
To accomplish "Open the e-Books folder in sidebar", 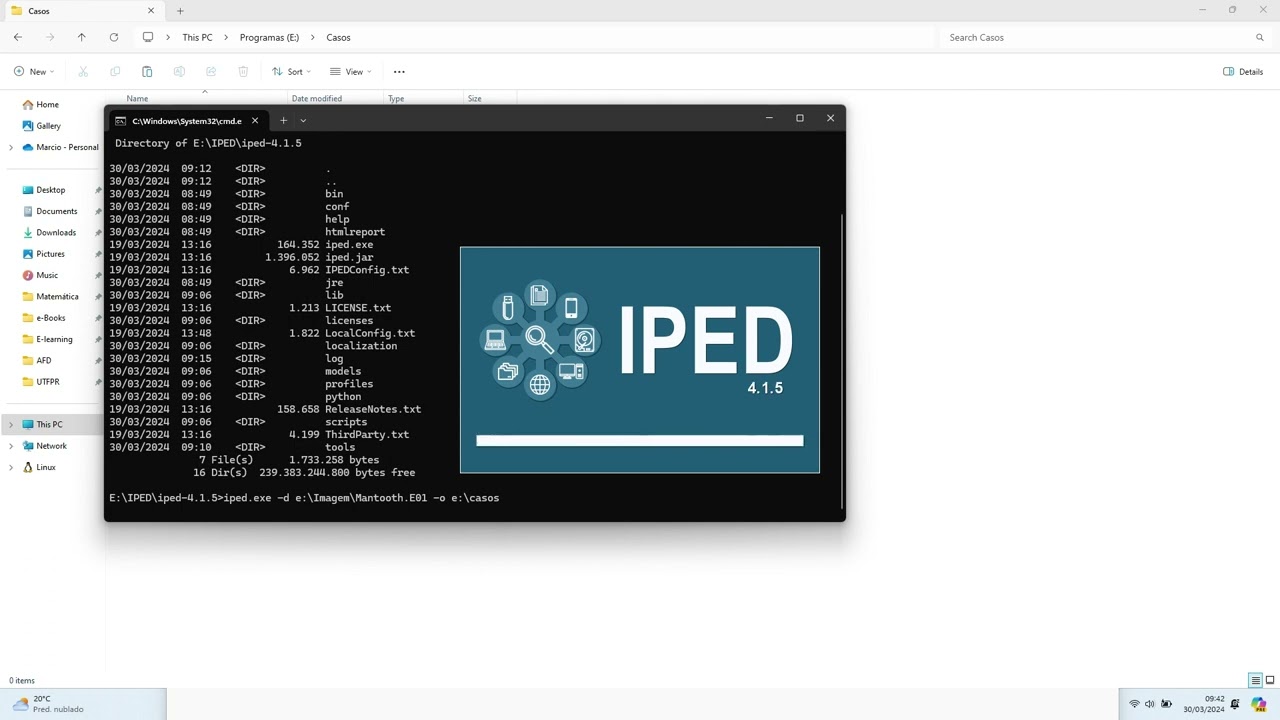I will pos(50,318).
